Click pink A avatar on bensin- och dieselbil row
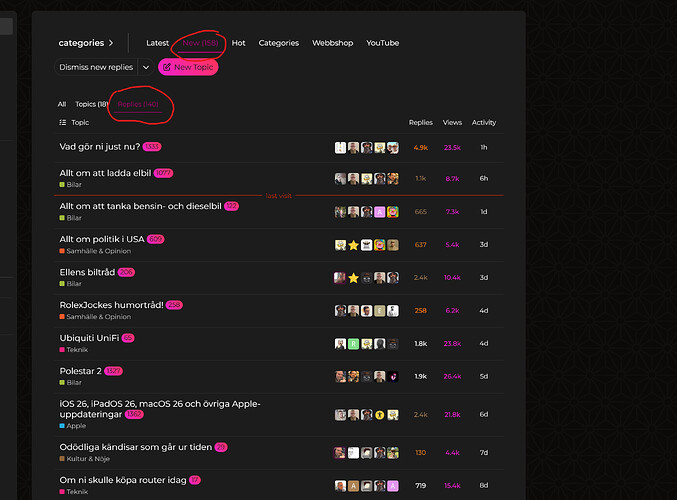 point(380,212)
